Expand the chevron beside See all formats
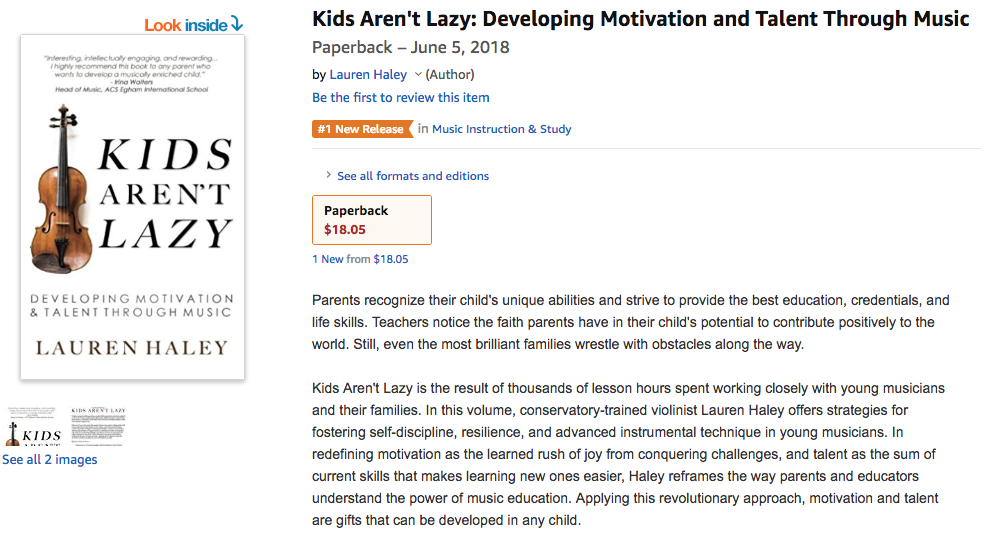The width and height of the screenshot is (987, 536). (x=328, y=176)
